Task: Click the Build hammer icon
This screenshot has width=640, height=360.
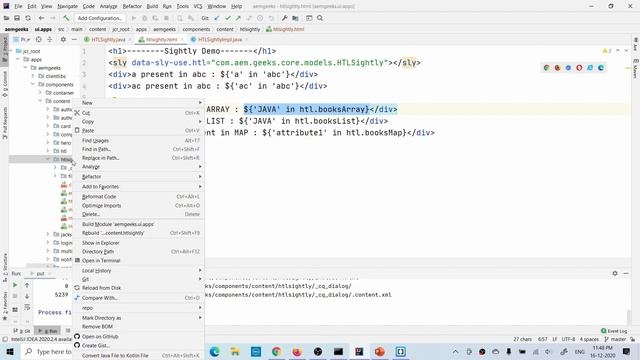Action: [x=66, y=18]
